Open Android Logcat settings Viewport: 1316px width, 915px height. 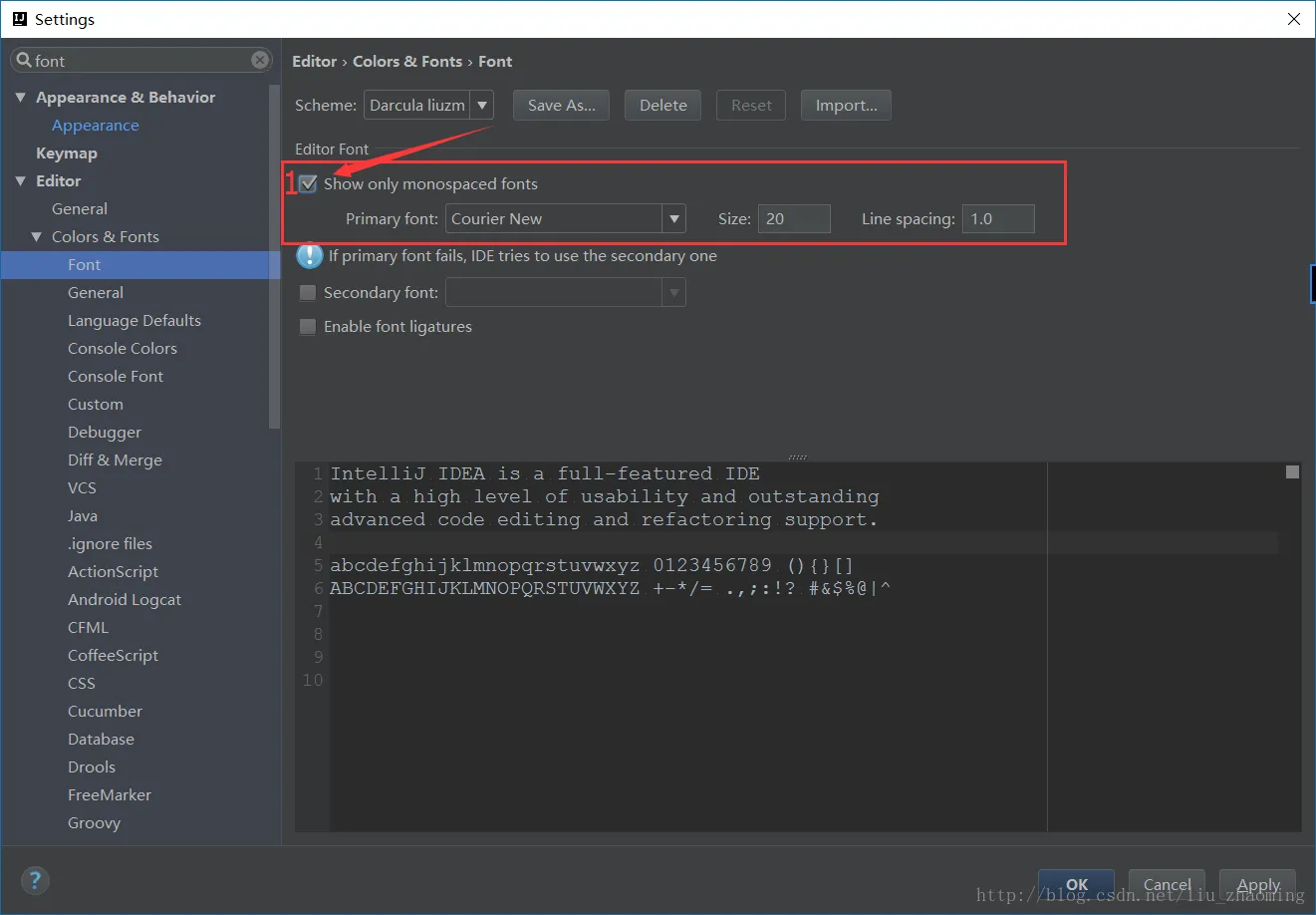pyautogui.click(x=125, y=599)
